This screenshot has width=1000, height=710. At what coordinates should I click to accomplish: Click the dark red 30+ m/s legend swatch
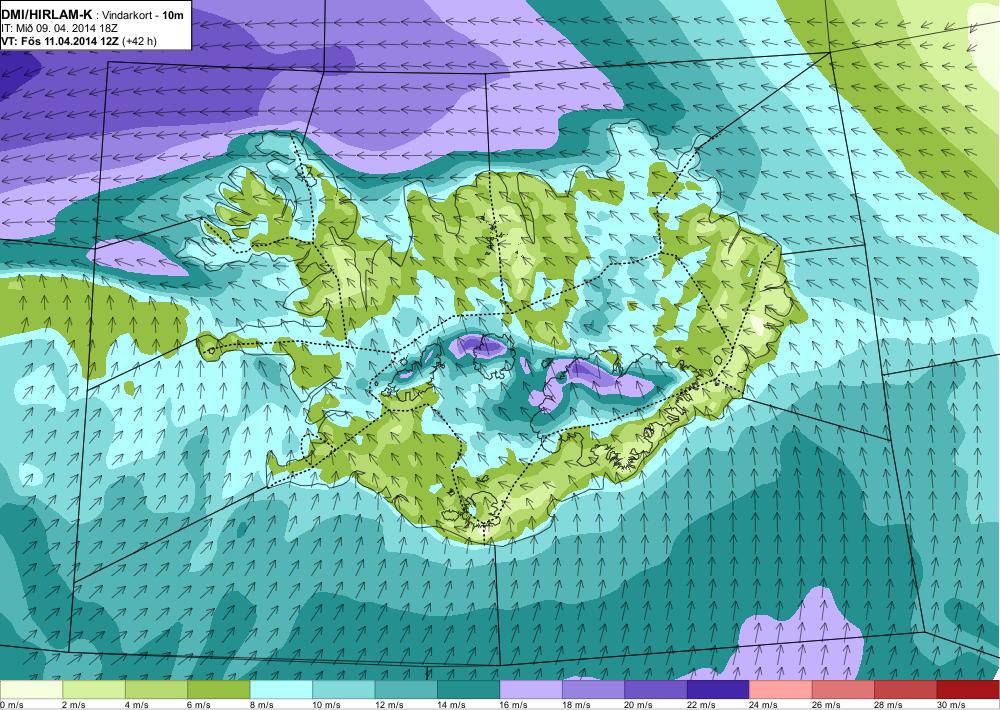(x=969, y=690)
